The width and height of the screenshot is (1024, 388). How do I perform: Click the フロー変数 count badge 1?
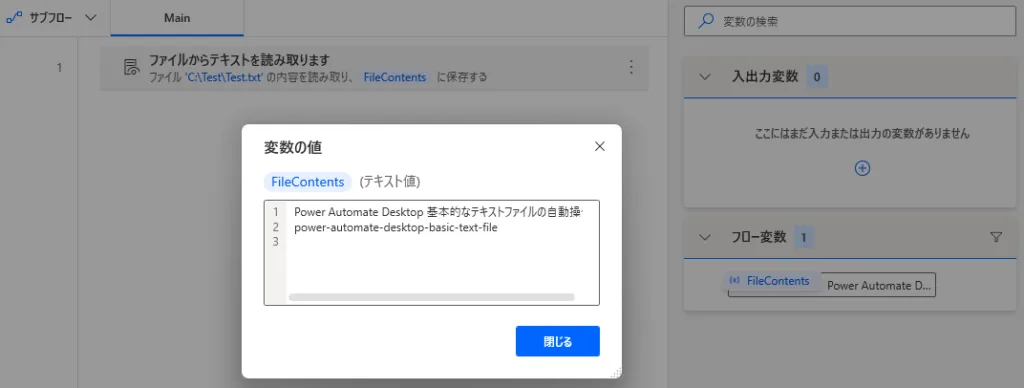tap(803, 238)
